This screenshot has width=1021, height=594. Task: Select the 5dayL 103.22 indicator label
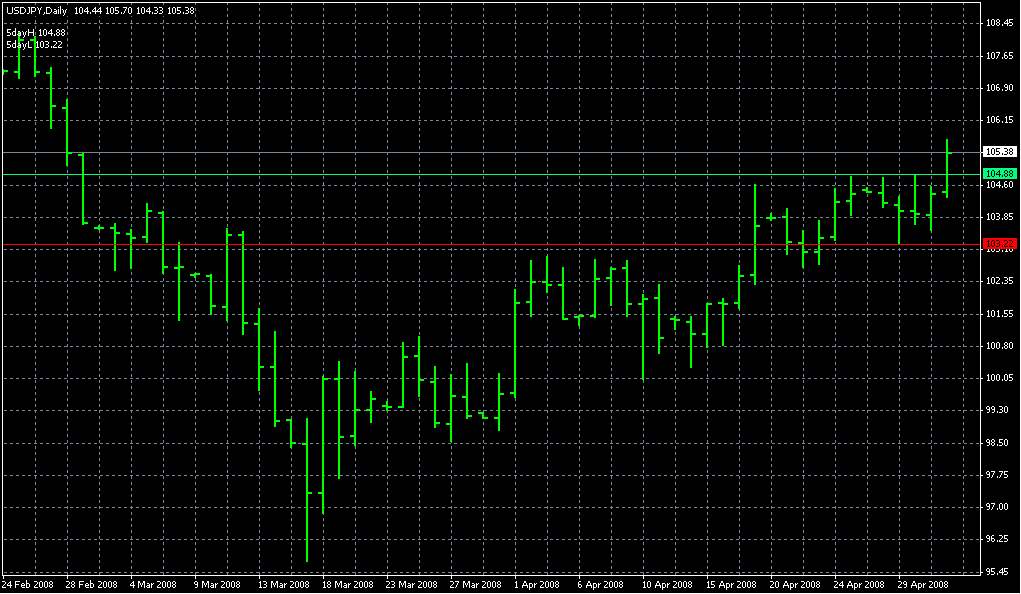pyautogui.click(x=34, y=44)
